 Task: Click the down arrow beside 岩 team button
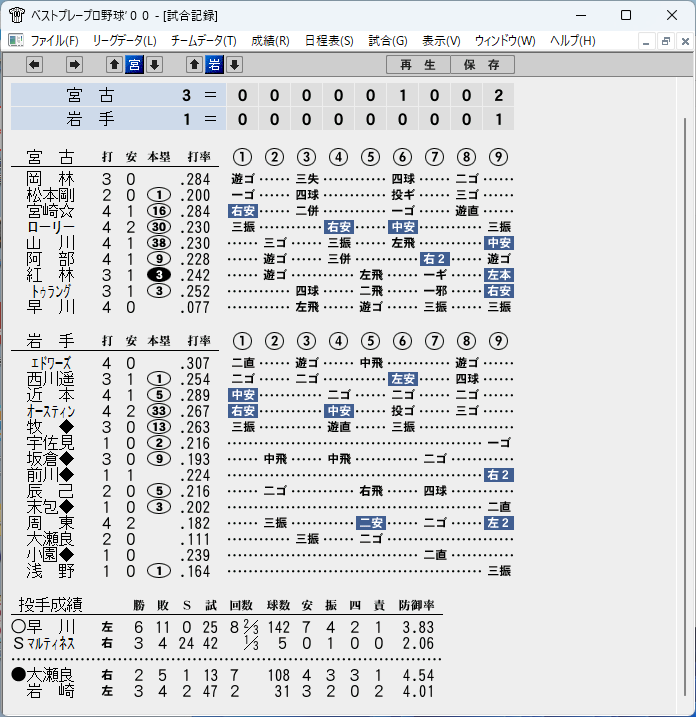pyautogui.click(x=235, y=64)
